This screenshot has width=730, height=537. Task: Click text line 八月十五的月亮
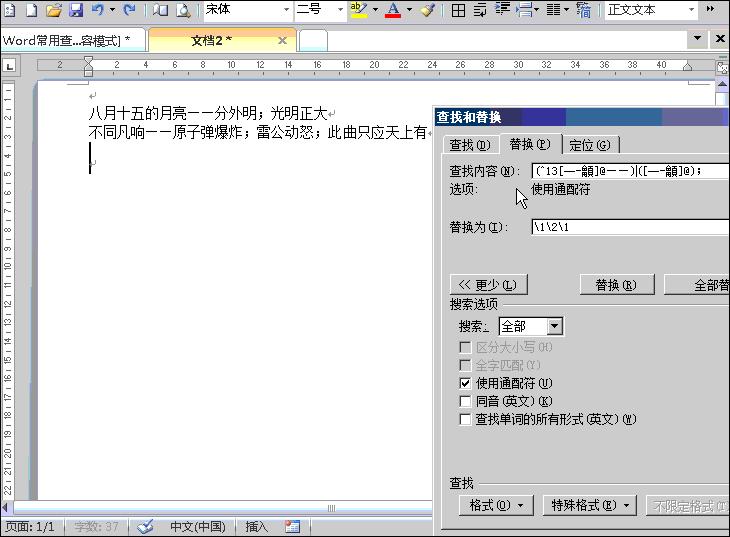[x=208, y=113]
